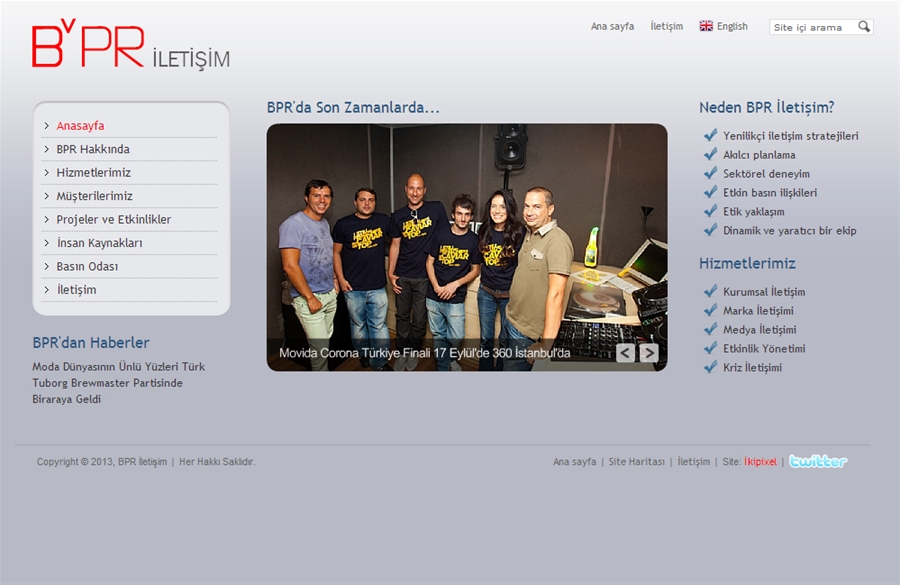Click the checkmark beside Yenilikçi iletişim stratejileri
The width and height of the screenshot is (900, 585).
point(711,135)
